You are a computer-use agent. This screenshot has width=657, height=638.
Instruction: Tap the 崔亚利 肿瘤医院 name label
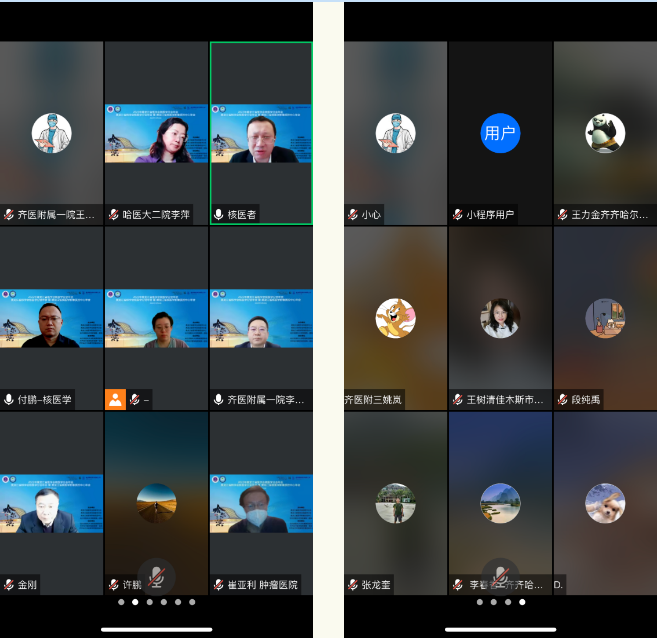[262, 584]
